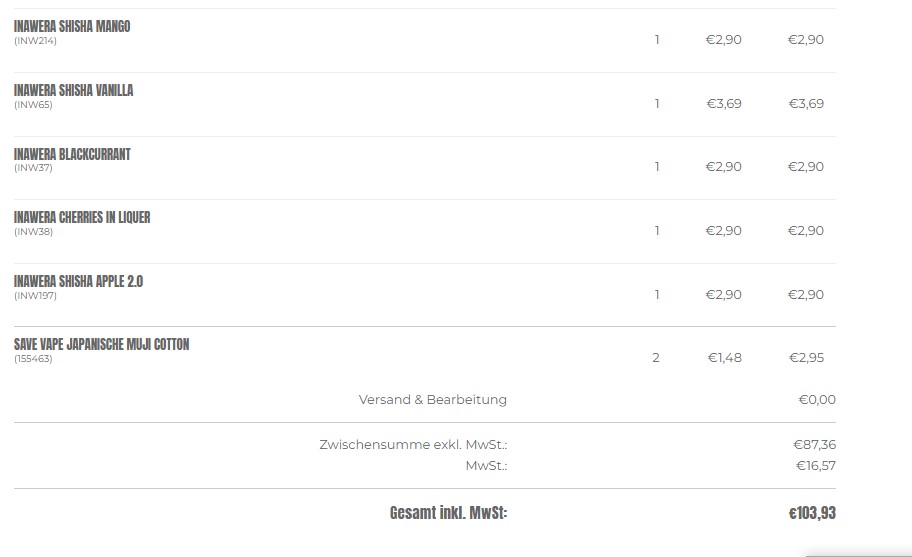Select the €0,00 shipping cost

[x=816, y=400]
